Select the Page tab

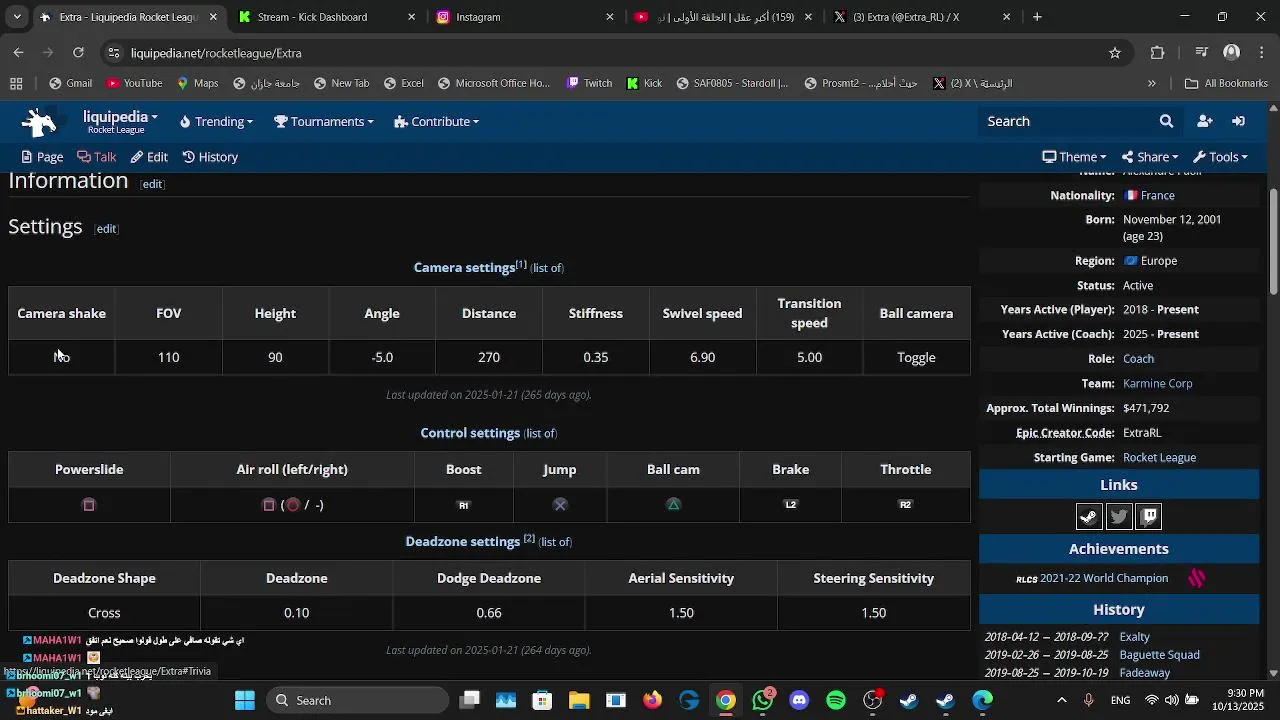click(x=42, y=157)
